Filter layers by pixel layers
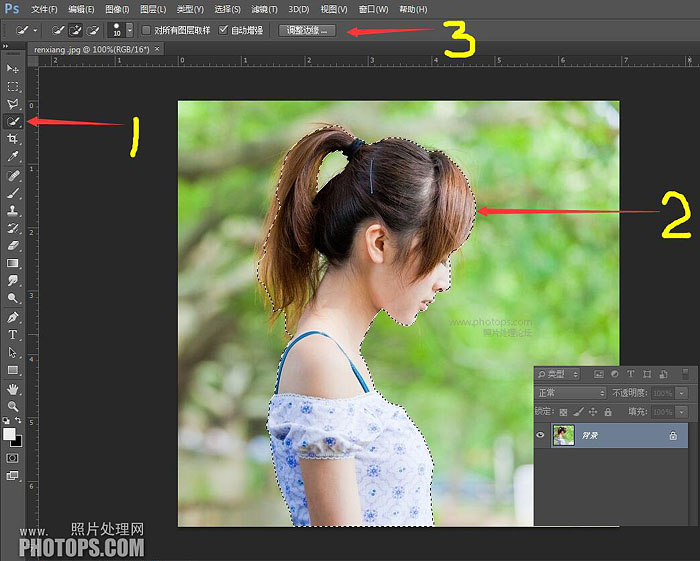 point(599,374)
